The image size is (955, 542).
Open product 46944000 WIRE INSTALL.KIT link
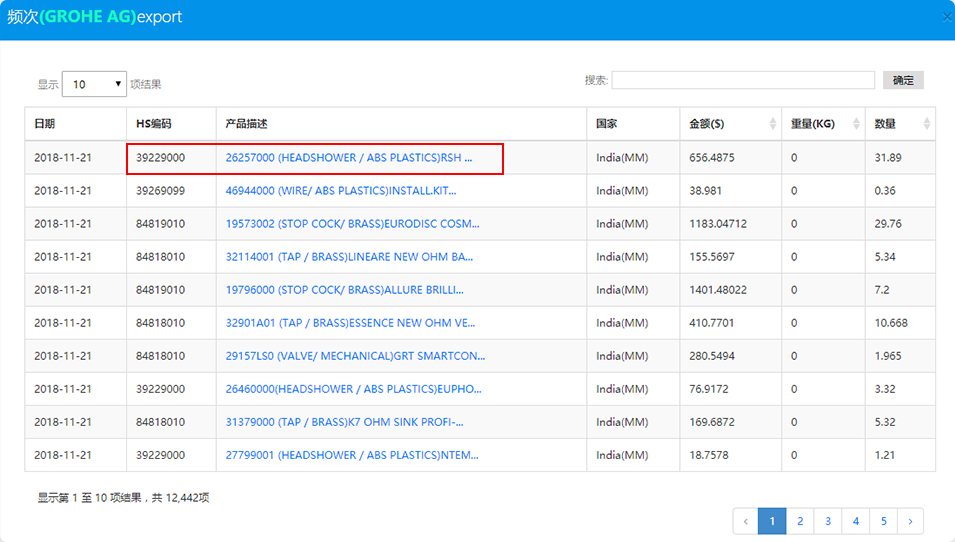[x=341, y=191]
